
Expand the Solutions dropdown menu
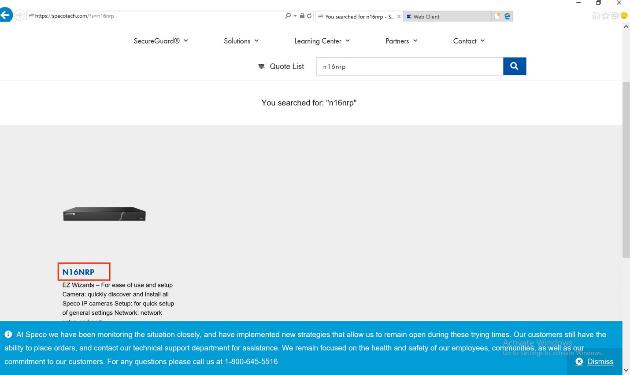pos(241,41)
